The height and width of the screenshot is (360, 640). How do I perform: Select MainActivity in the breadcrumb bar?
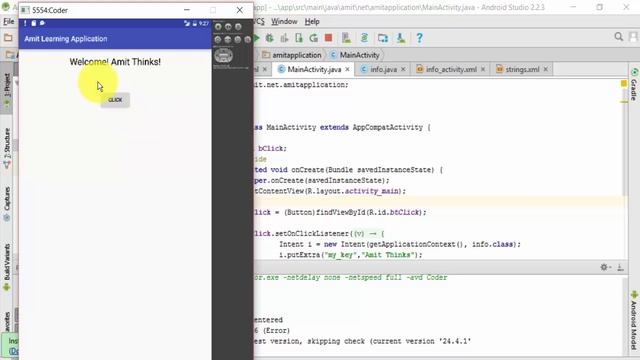coord(355,55)
